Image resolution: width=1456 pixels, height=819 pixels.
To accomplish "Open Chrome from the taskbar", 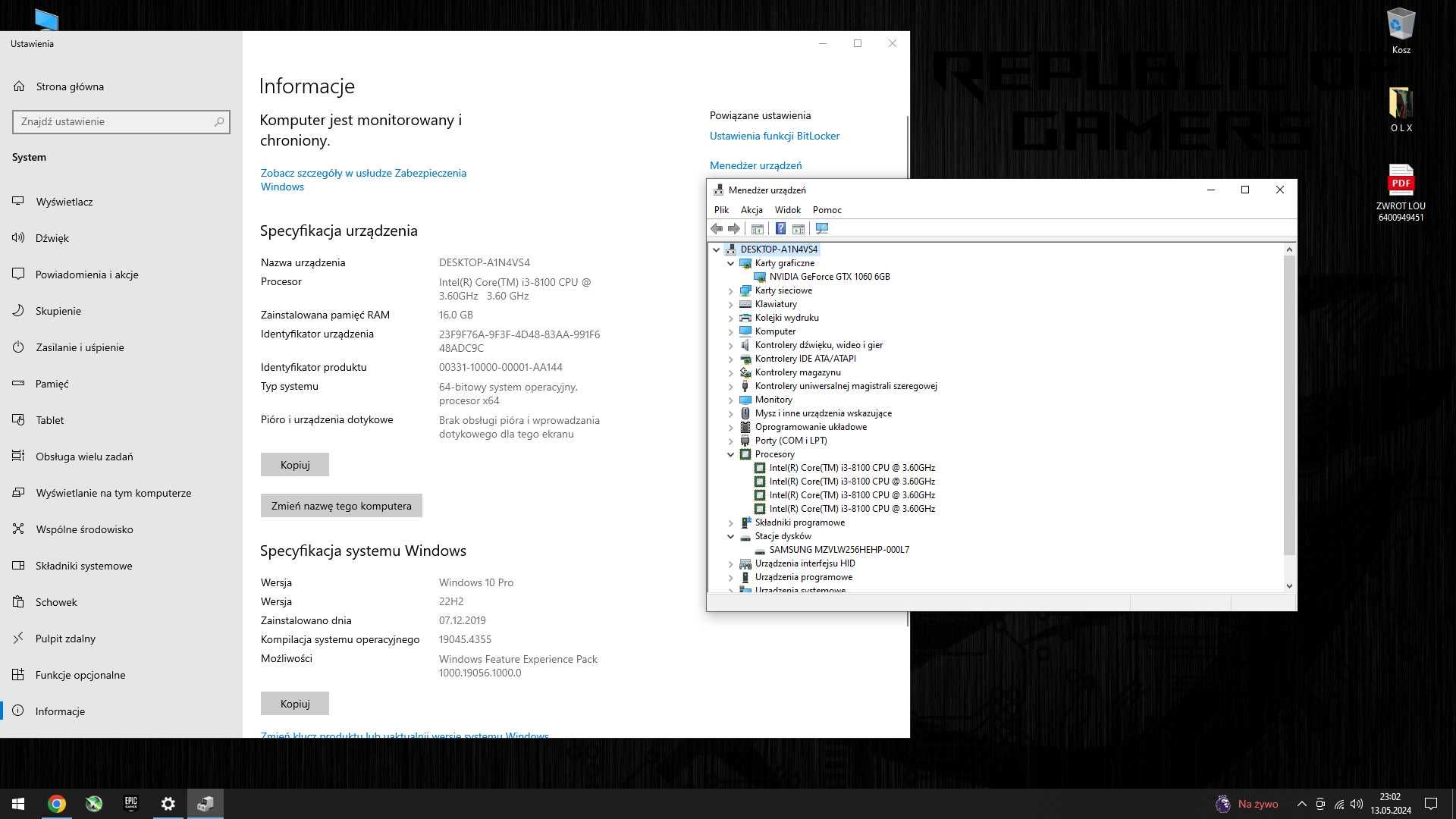I will pos(57,804).
